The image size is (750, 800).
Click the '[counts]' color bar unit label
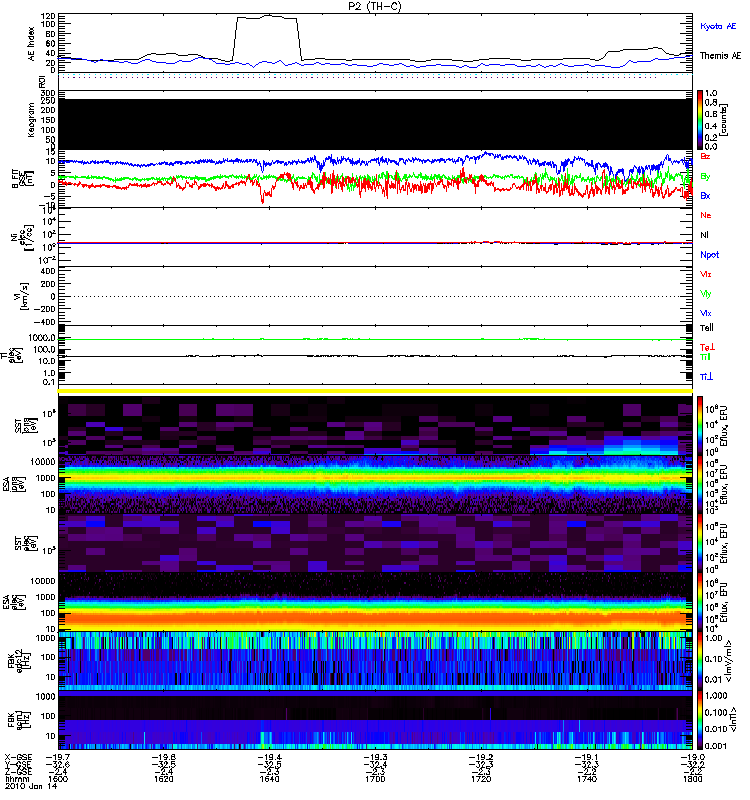click(724, 120)
